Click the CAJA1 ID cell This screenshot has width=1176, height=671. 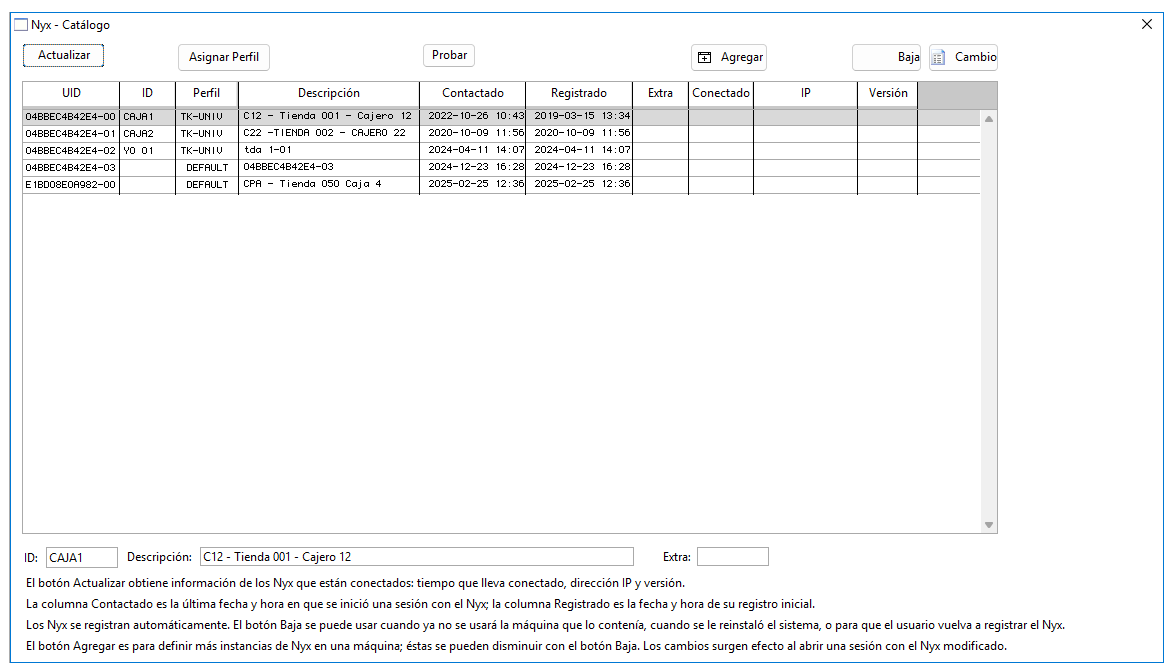pyautogui.click(x=147, y=117)
